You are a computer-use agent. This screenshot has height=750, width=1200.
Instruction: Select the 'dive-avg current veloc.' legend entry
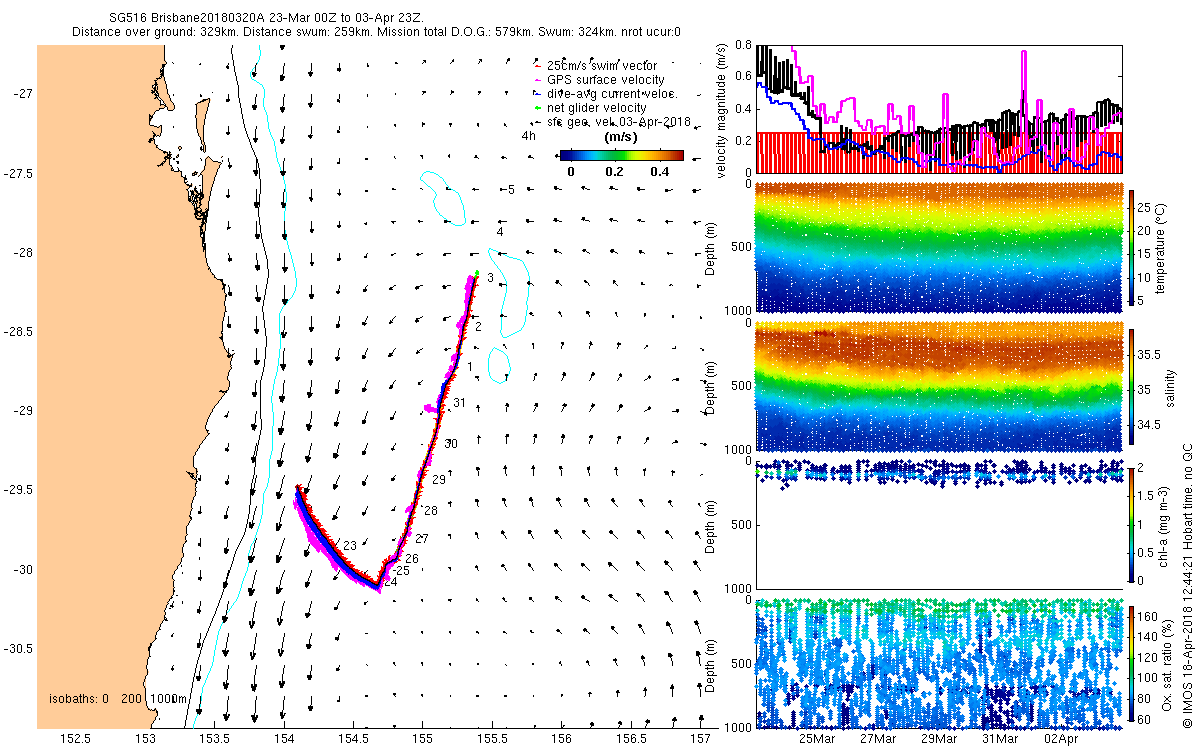612,93
